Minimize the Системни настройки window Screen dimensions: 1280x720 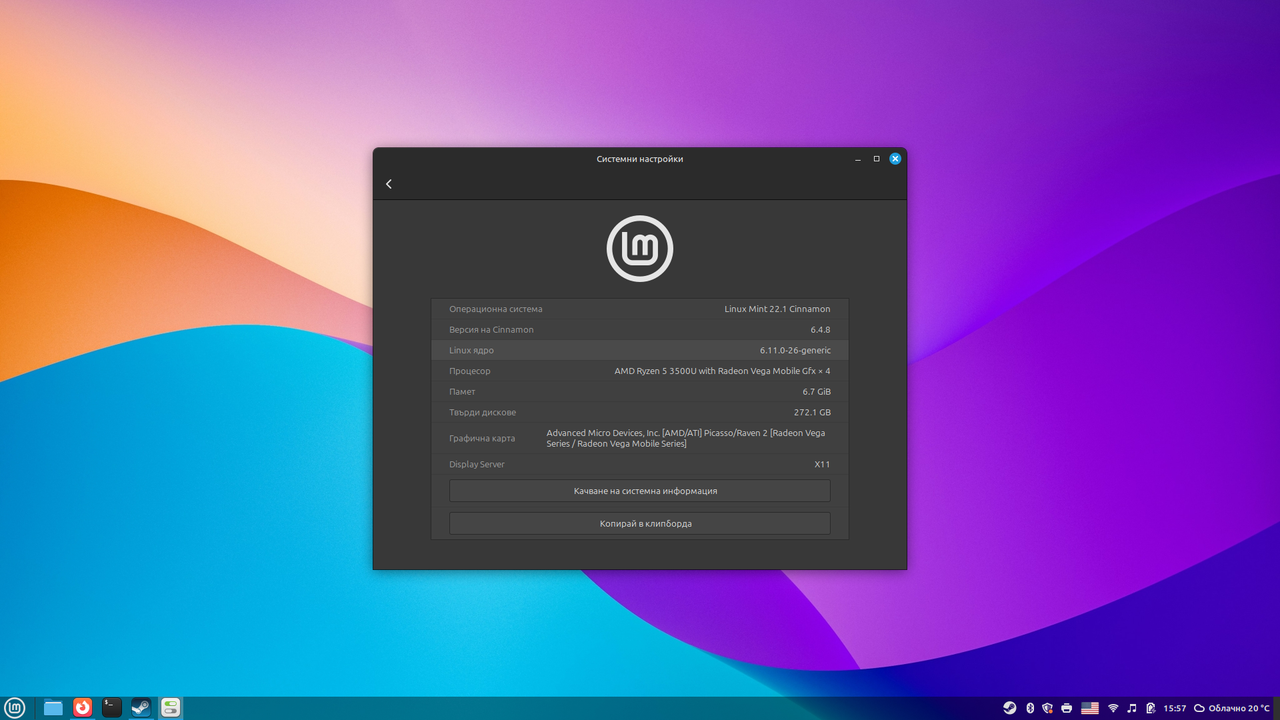coord(858,159)
